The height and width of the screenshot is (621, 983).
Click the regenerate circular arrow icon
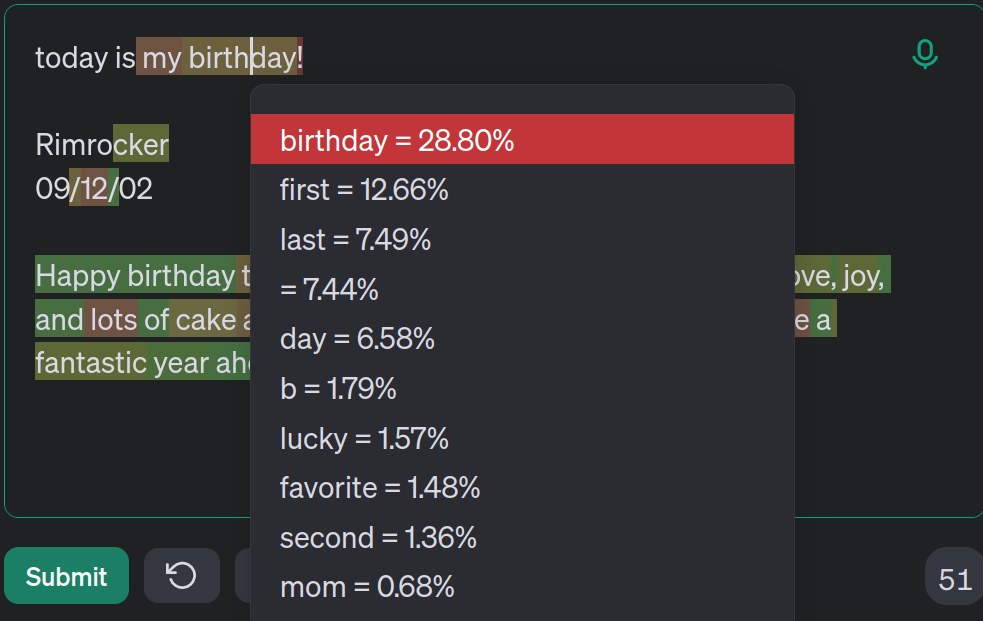[182, 575]
